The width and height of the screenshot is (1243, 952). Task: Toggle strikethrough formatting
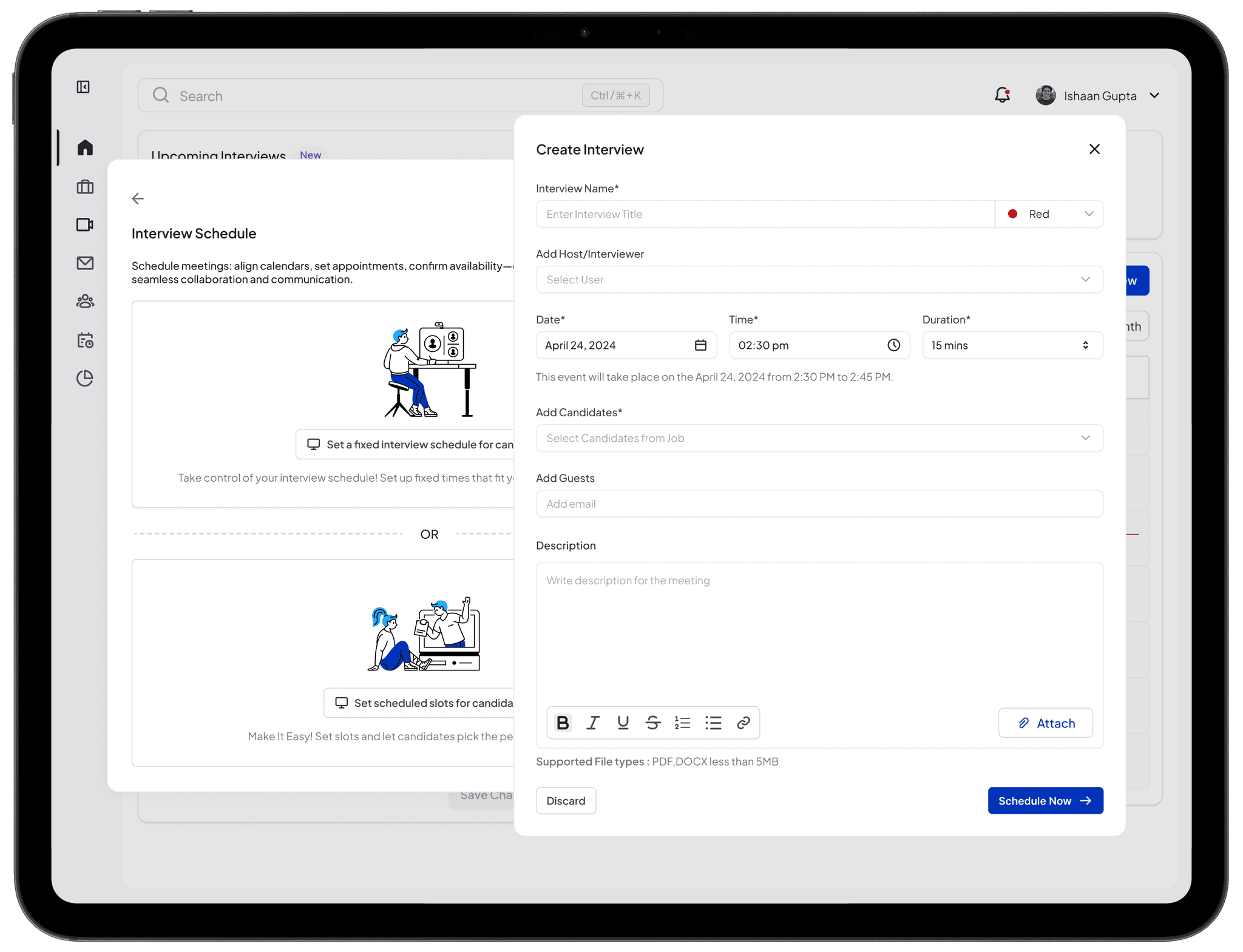point(653,723)
